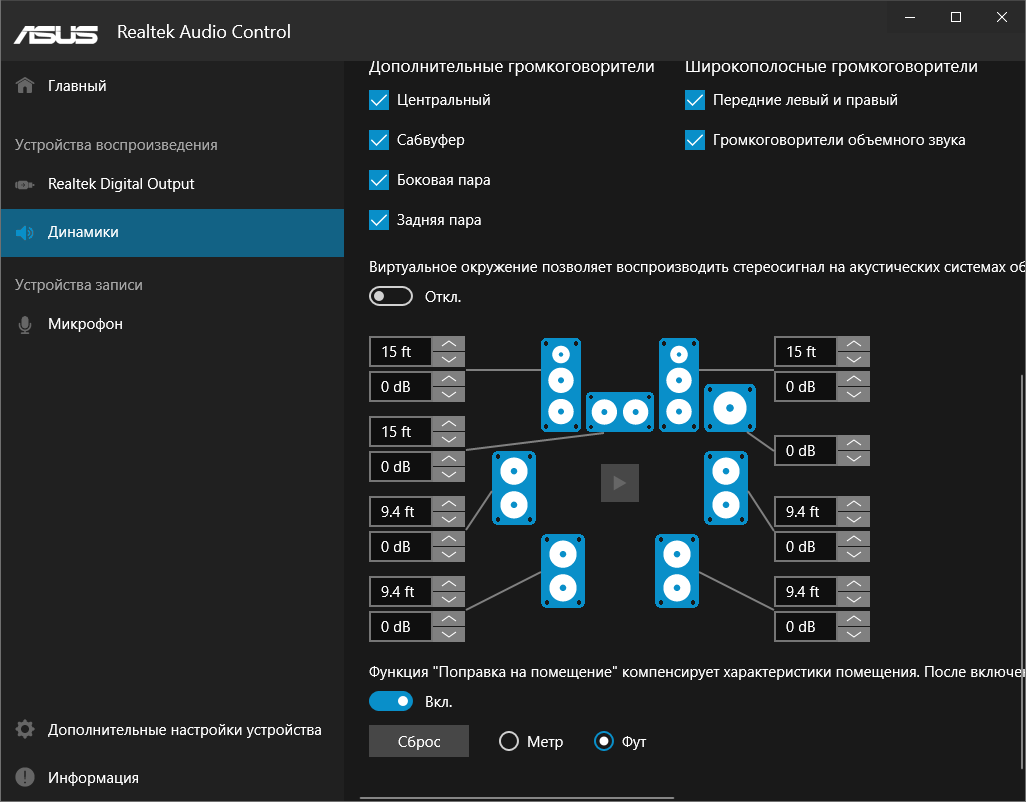Screen dimensions: 1026x802
Task: Click the front right speaker icon
Action: click(x=678, y=384)
